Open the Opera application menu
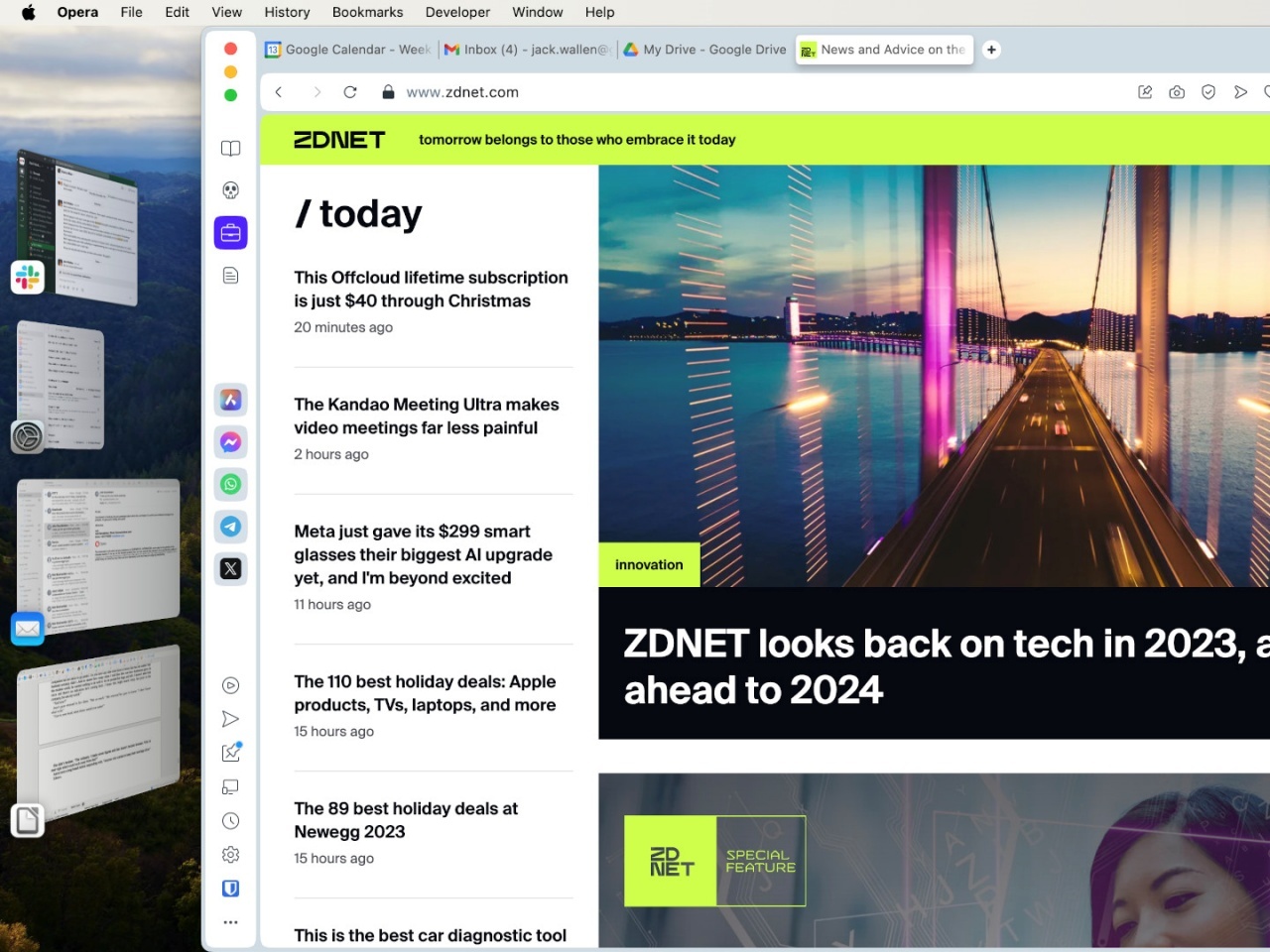Viewport: 1270px width, 952px height. pyautogui.click(x=77, y=12)
